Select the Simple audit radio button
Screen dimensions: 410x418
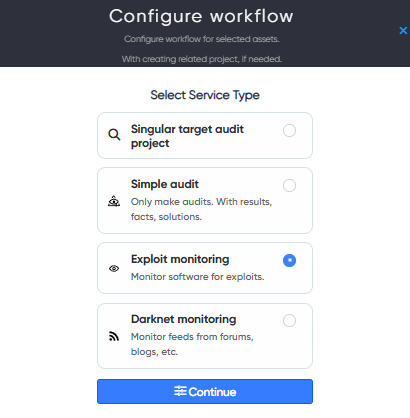(x=289, y=185)
